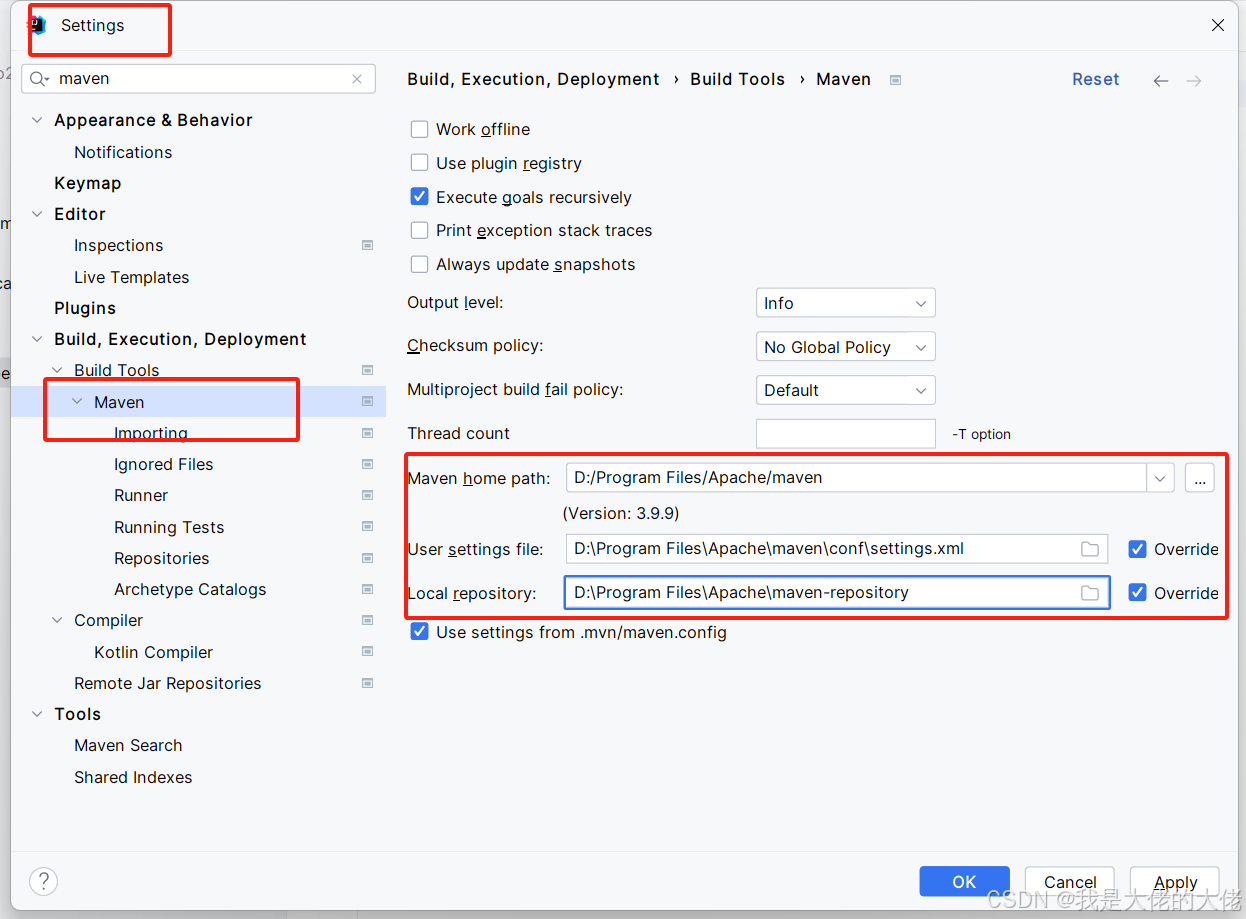Collapse Build, Execution, Deployment section
1246x919 pixels.
[x=37, y=339]
